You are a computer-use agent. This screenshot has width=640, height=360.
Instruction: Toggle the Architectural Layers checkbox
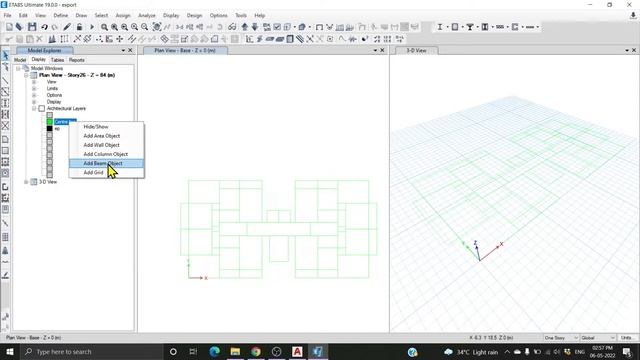[x=42, y=109]
